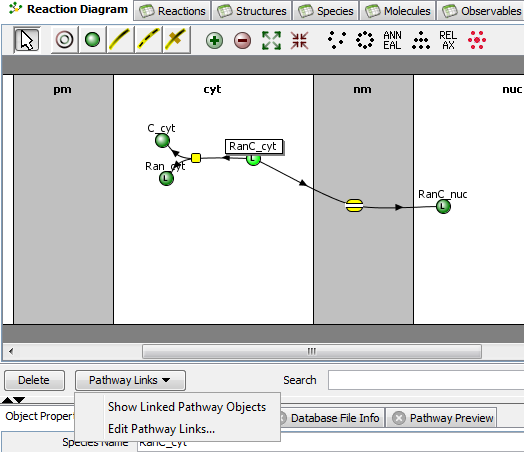The image size is (524, 452).
Task: Select the green species tool
Action: [x=93, y=40]
